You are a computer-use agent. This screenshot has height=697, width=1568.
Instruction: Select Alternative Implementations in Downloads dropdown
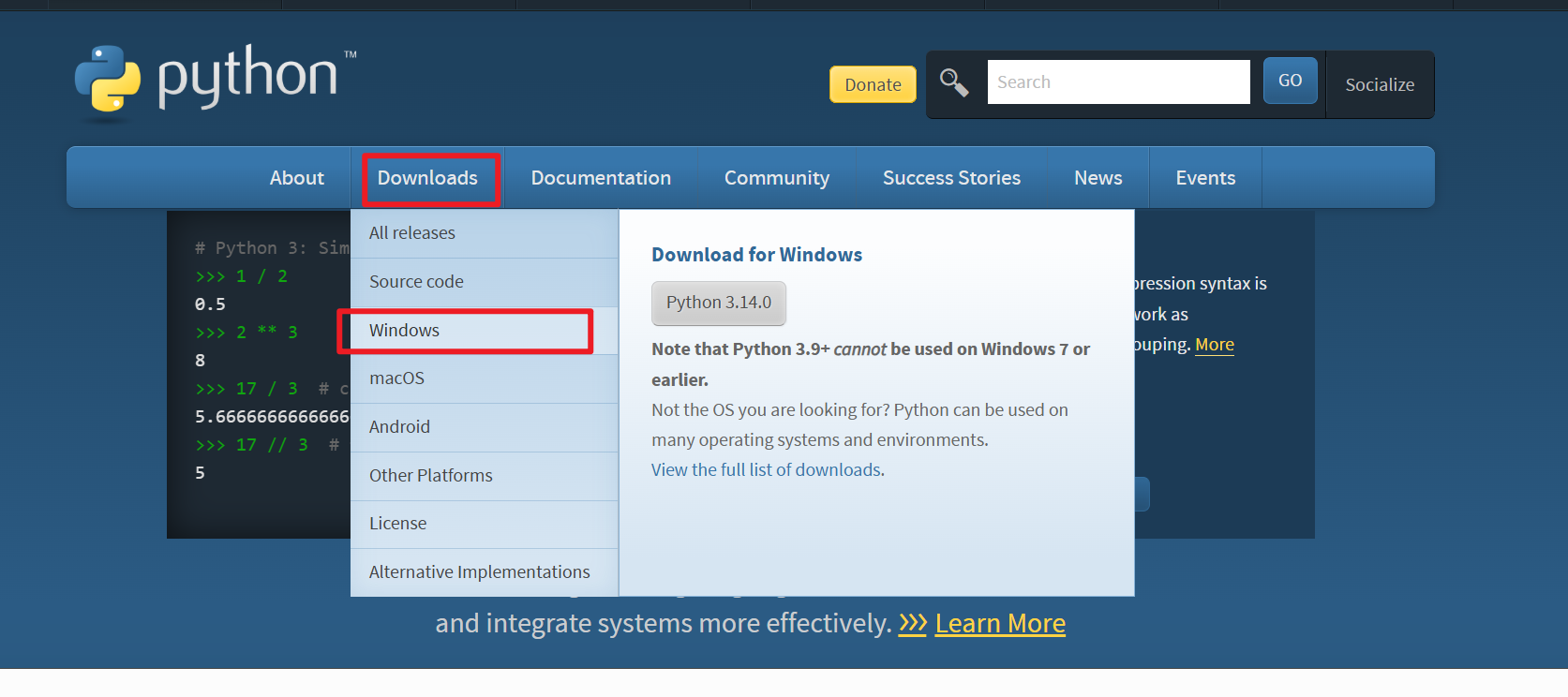pos(485,572)
